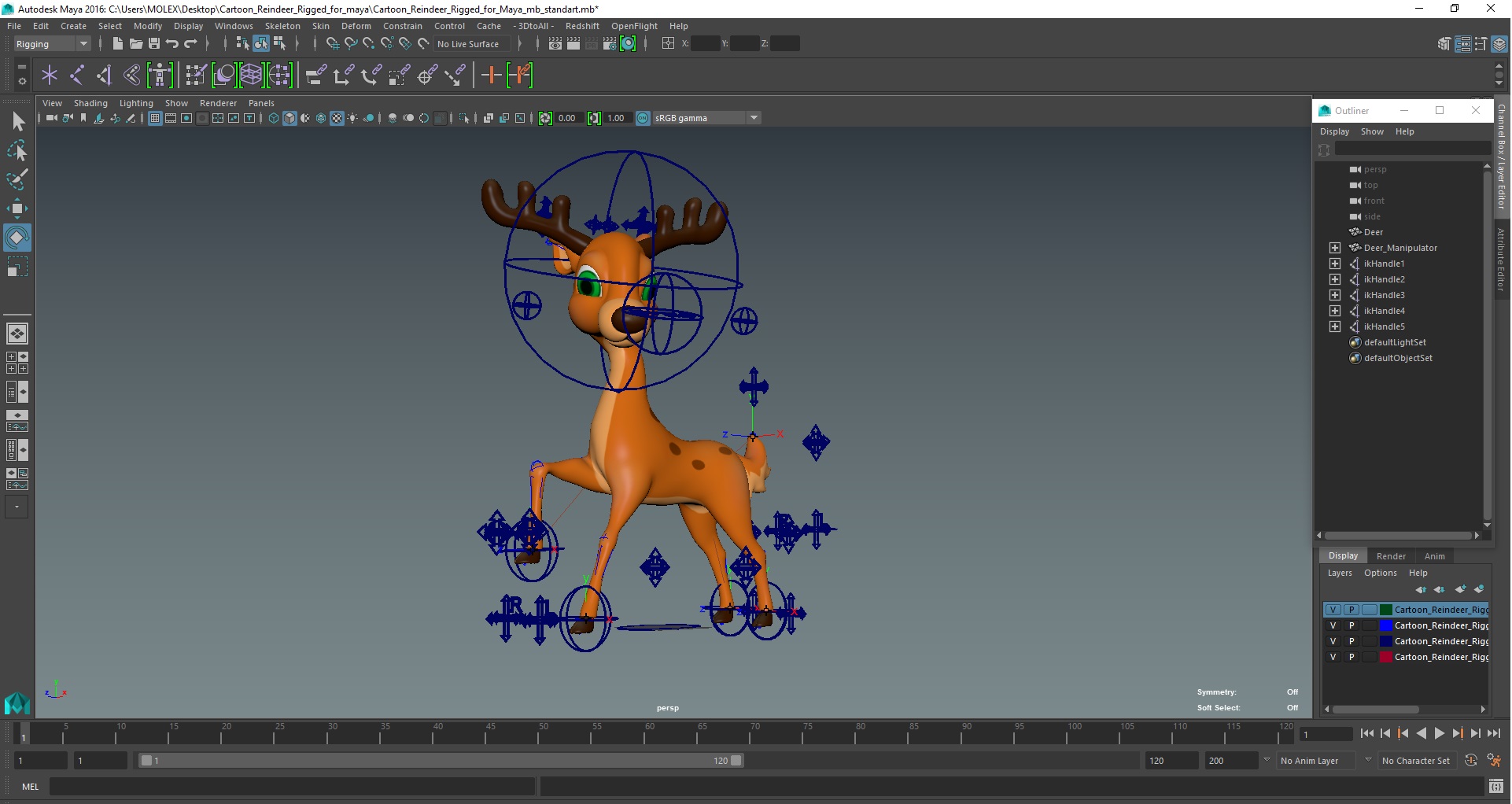Open the sRGB gamma view transform dropdown
The image size is (1512, 804).
pos(706,118)
